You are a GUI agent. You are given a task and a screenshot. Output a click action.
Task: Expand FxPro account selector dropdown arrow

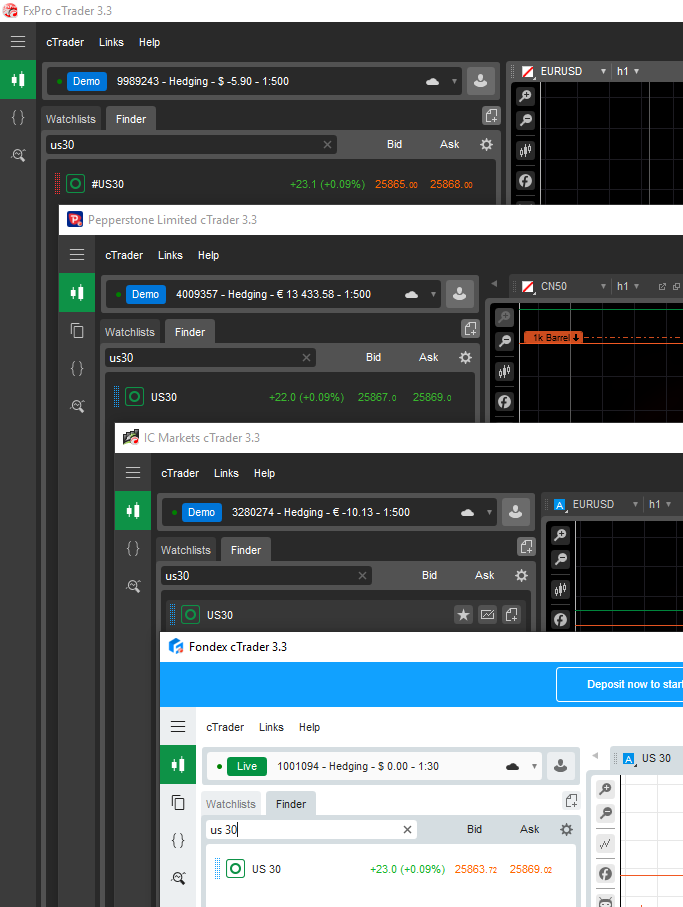454,82
